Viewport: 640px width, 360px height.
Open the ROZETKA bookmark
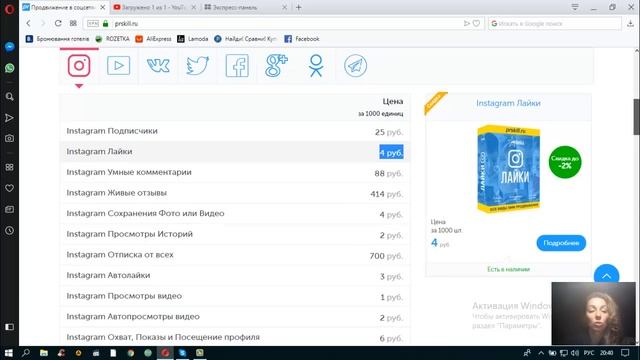pyautogui.click(x=112, y=39)
